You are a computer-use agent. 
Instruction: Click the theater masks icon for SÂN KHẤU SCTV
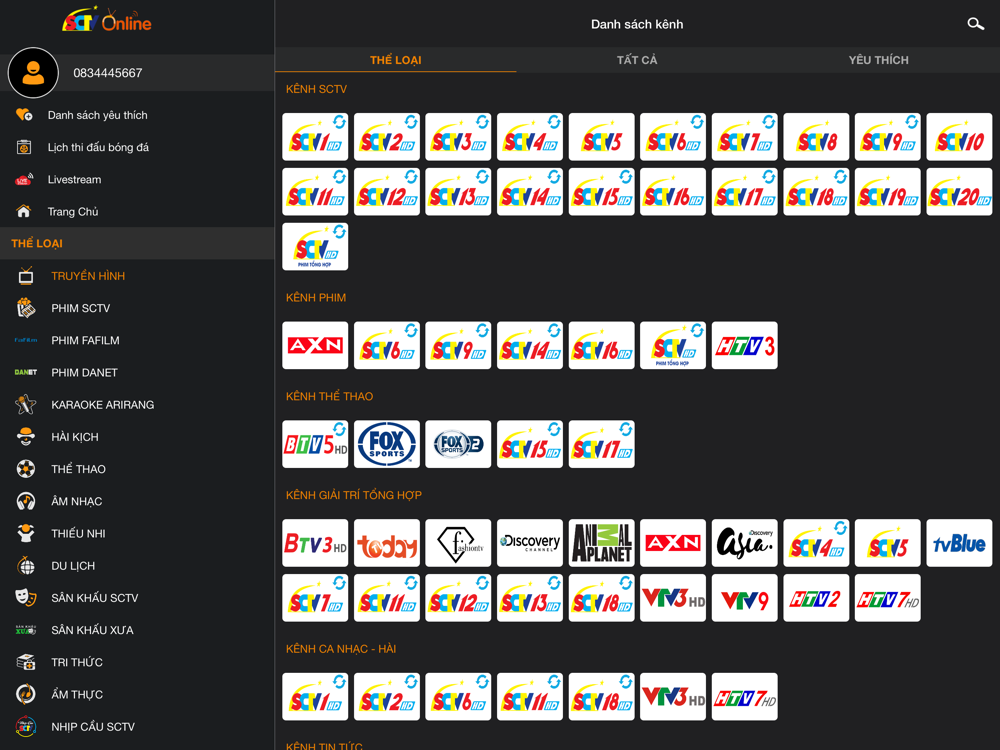tap(26, 597)
